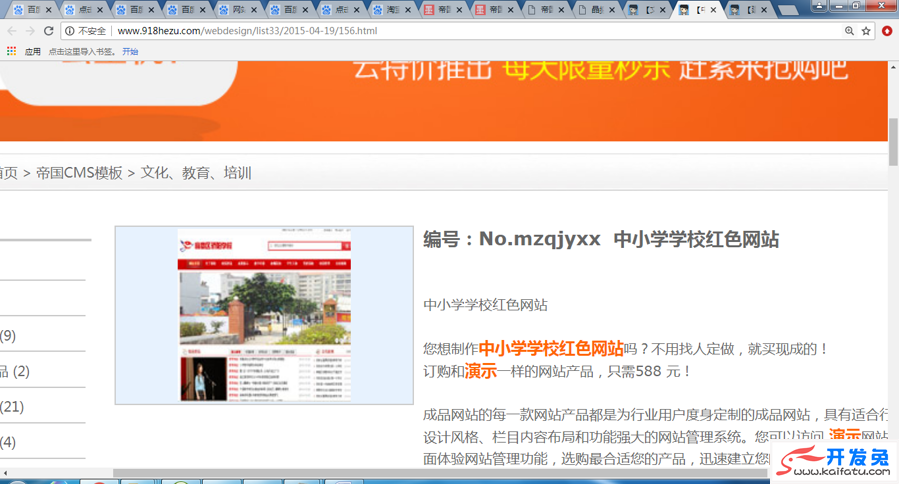Screen dimensions: 899x484
Task: Click 演示 link in the 订购和 line
Action: 480,371
